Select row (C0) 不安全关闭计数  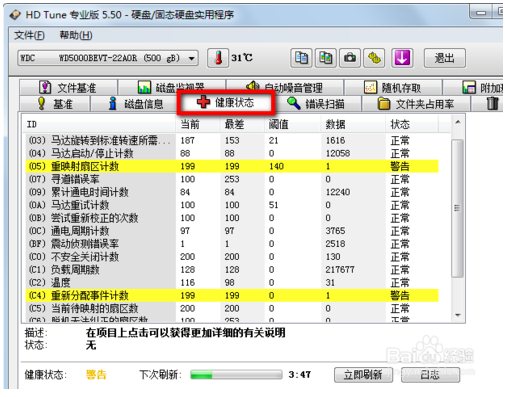click(232, 257)
